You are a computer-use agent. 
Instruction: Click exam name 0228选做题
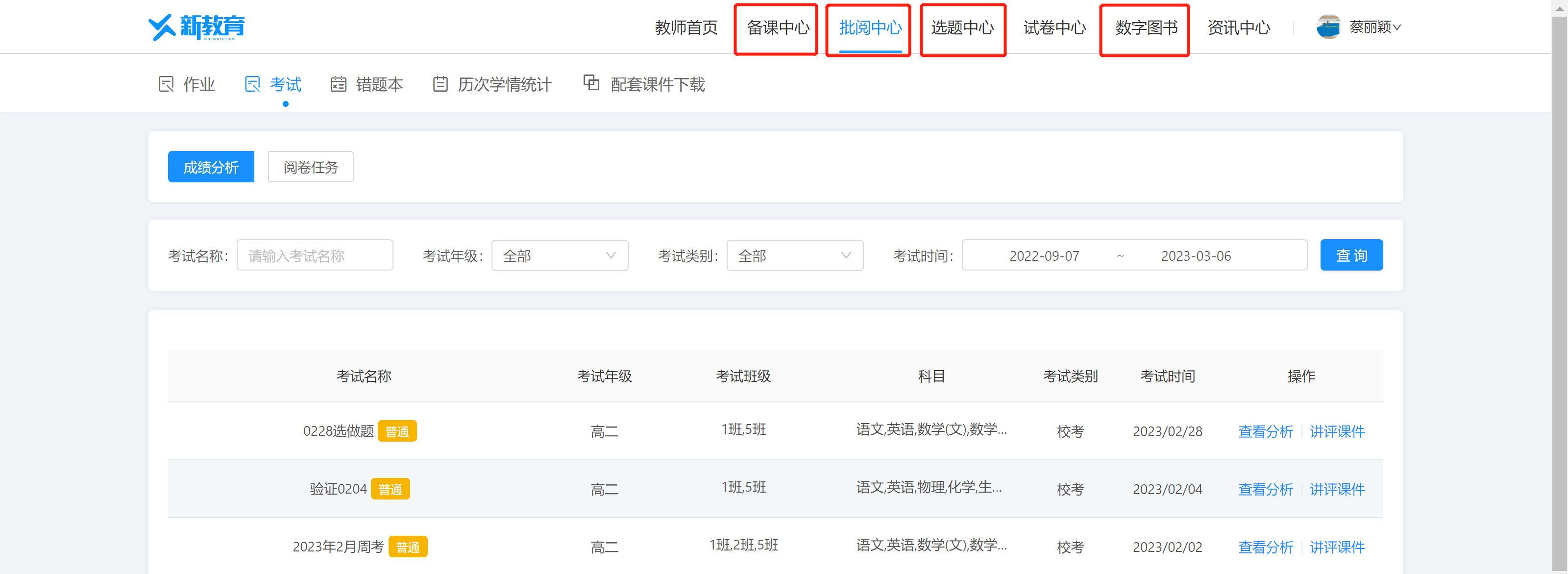coord(338,431)
